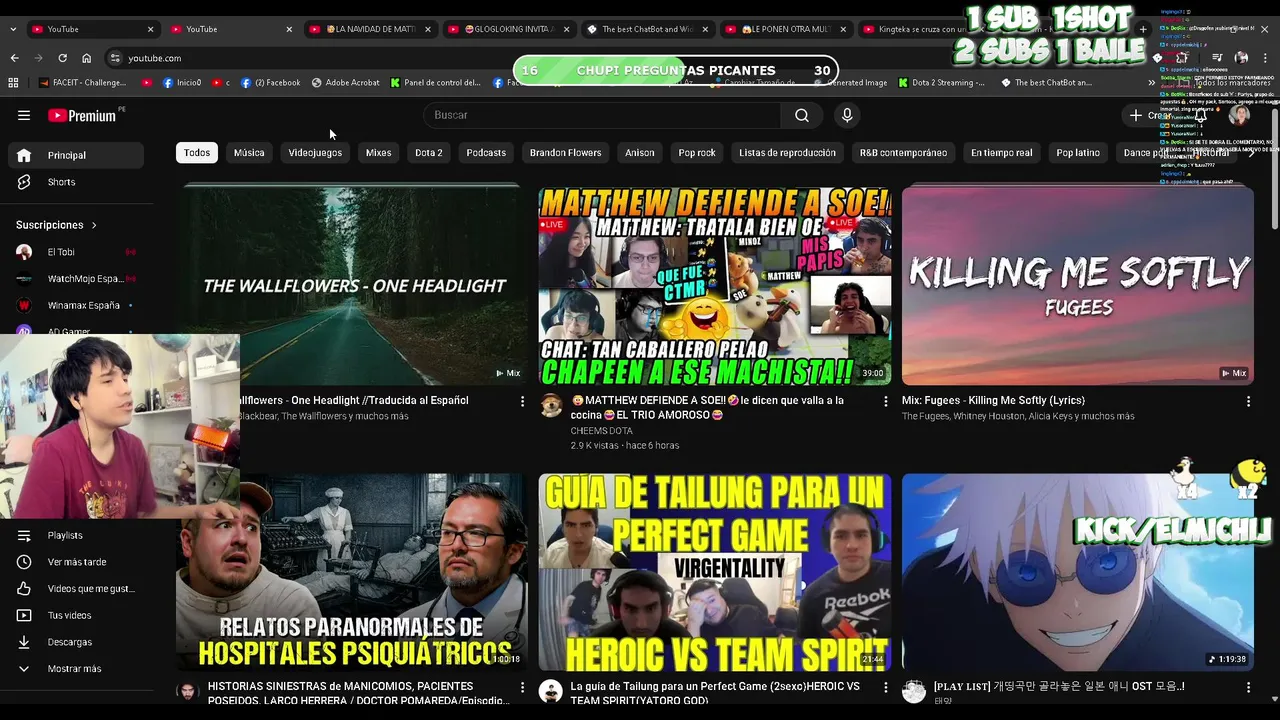Select the Pop rock filter chip
1280x720 pixels.
(x=697, y=153)
